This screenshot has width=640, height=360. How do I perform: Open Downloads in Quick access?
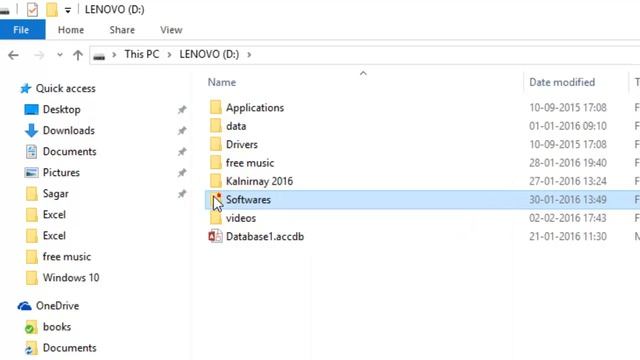coord(69,131)
